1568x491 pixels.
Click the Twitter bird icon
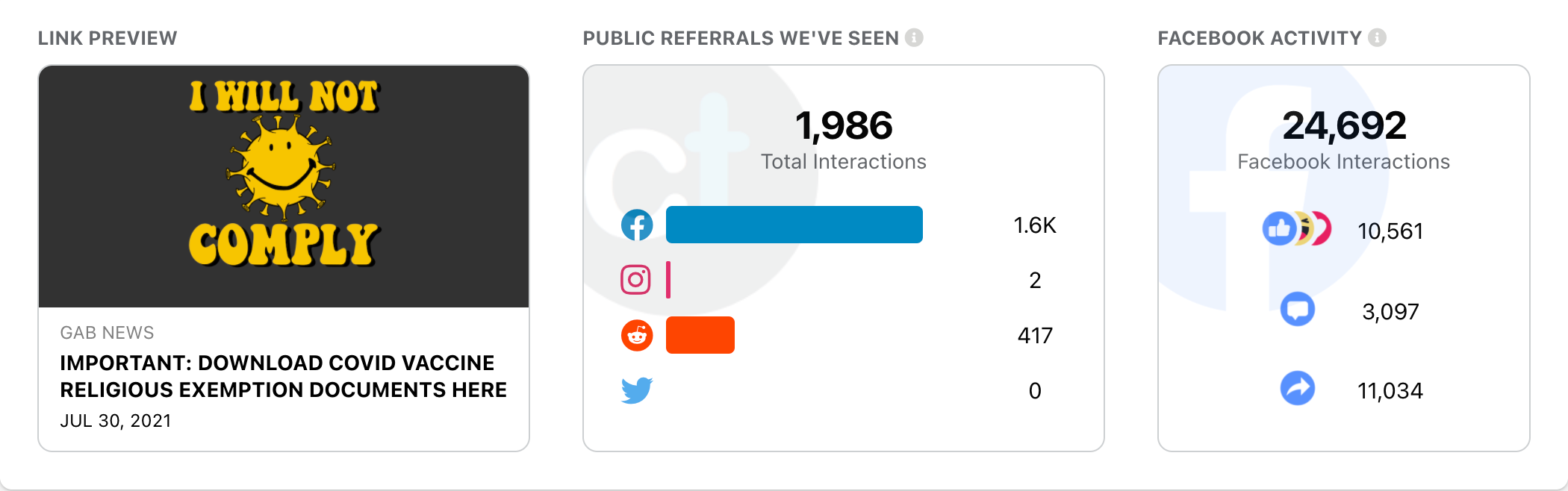637,390
